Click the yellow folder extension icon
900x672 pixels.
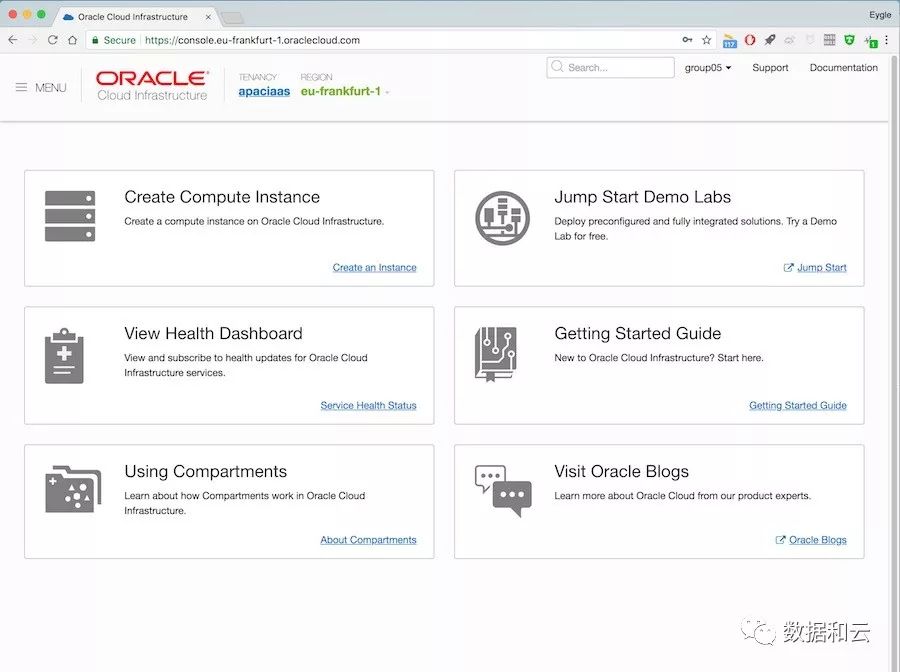730,41
